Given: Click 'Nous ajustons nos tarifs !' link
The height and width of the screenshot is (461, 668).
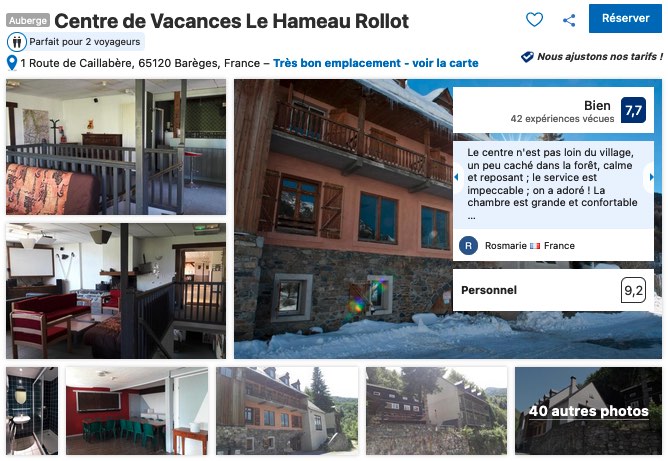Looking at the screenshot, I should tap(600, 56).
